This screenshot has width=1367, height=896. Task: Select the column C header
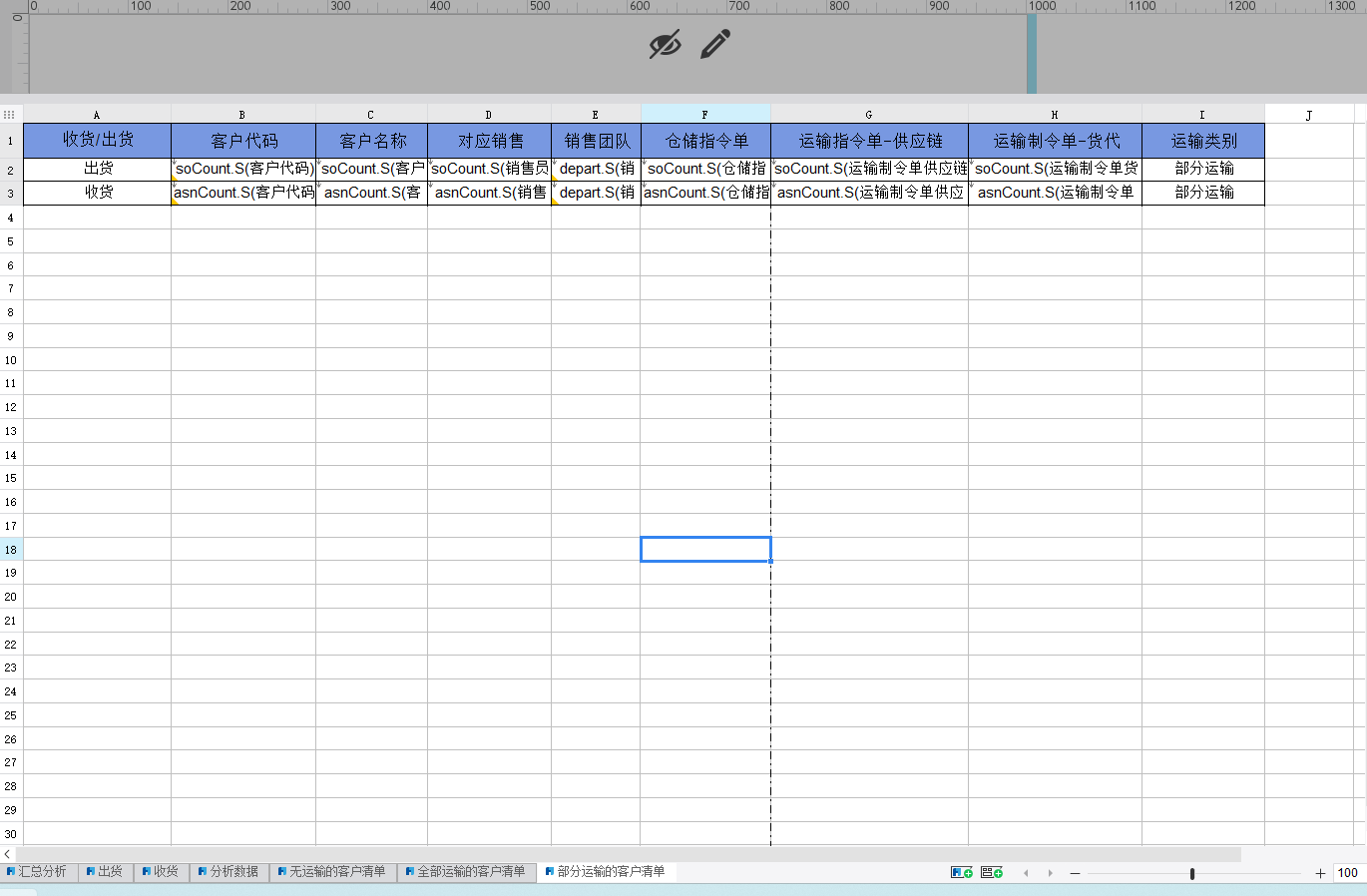tap(371, 115)
